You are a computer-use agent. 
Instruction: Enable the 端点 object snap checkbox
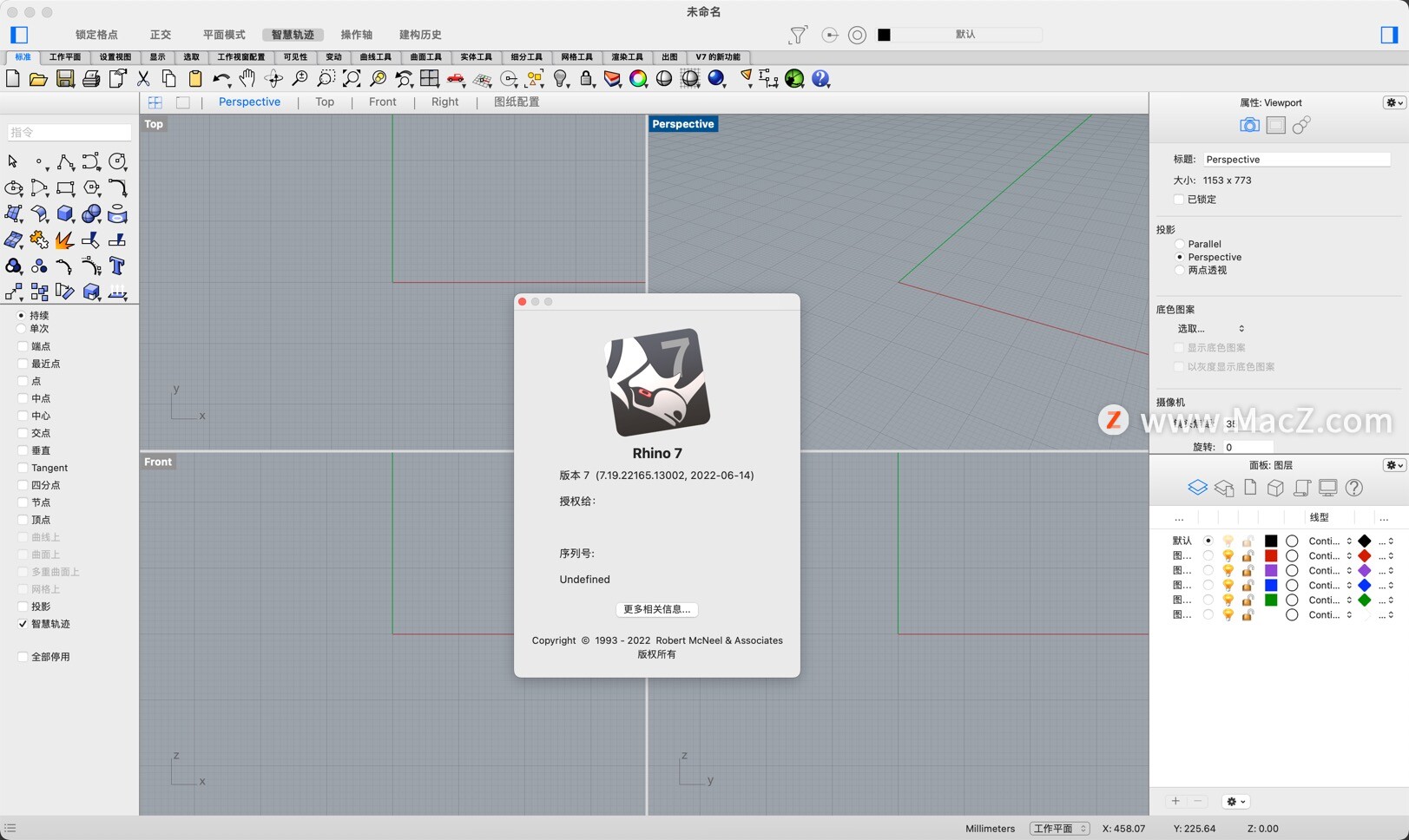pos(23,346)
